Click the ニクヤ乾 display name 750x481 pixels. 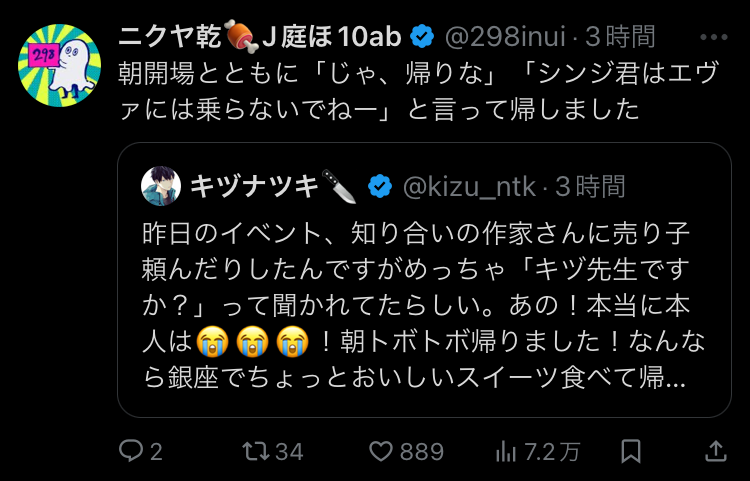coord(261,38)
